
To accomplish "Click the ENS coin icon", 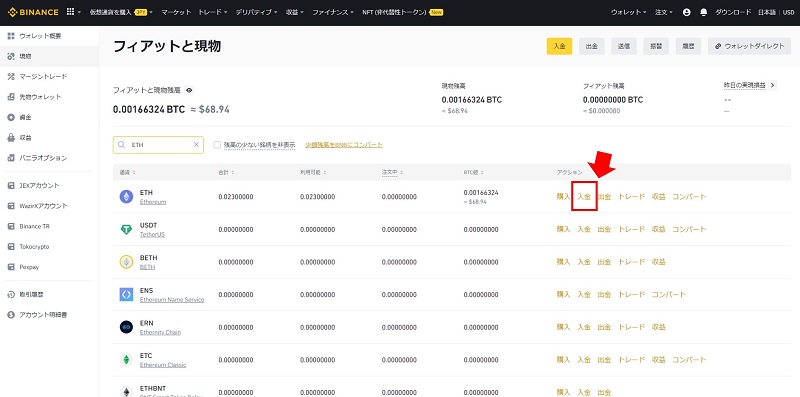I will click(126, 294).
